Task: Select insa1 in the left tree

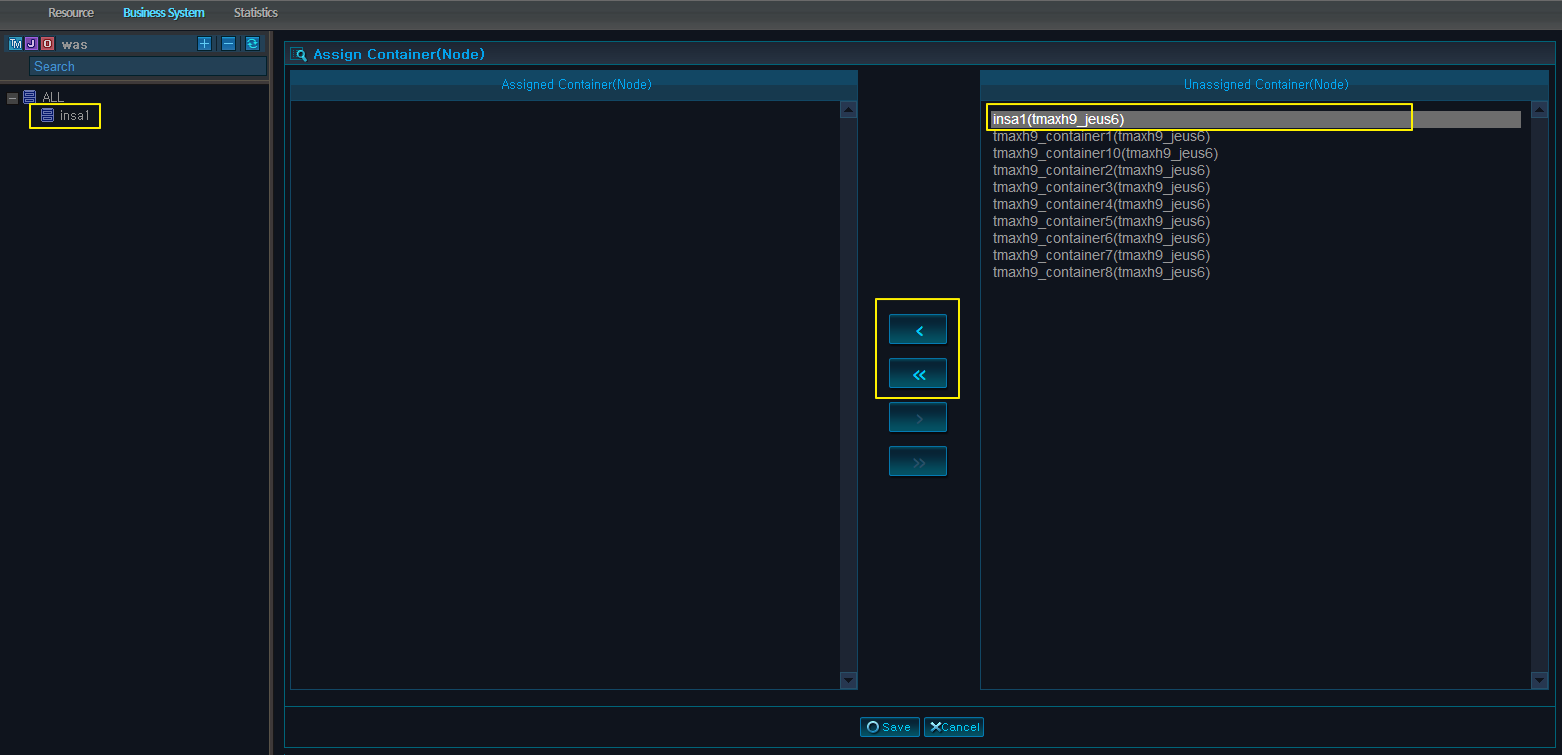Action: click(x=75, y=116)
